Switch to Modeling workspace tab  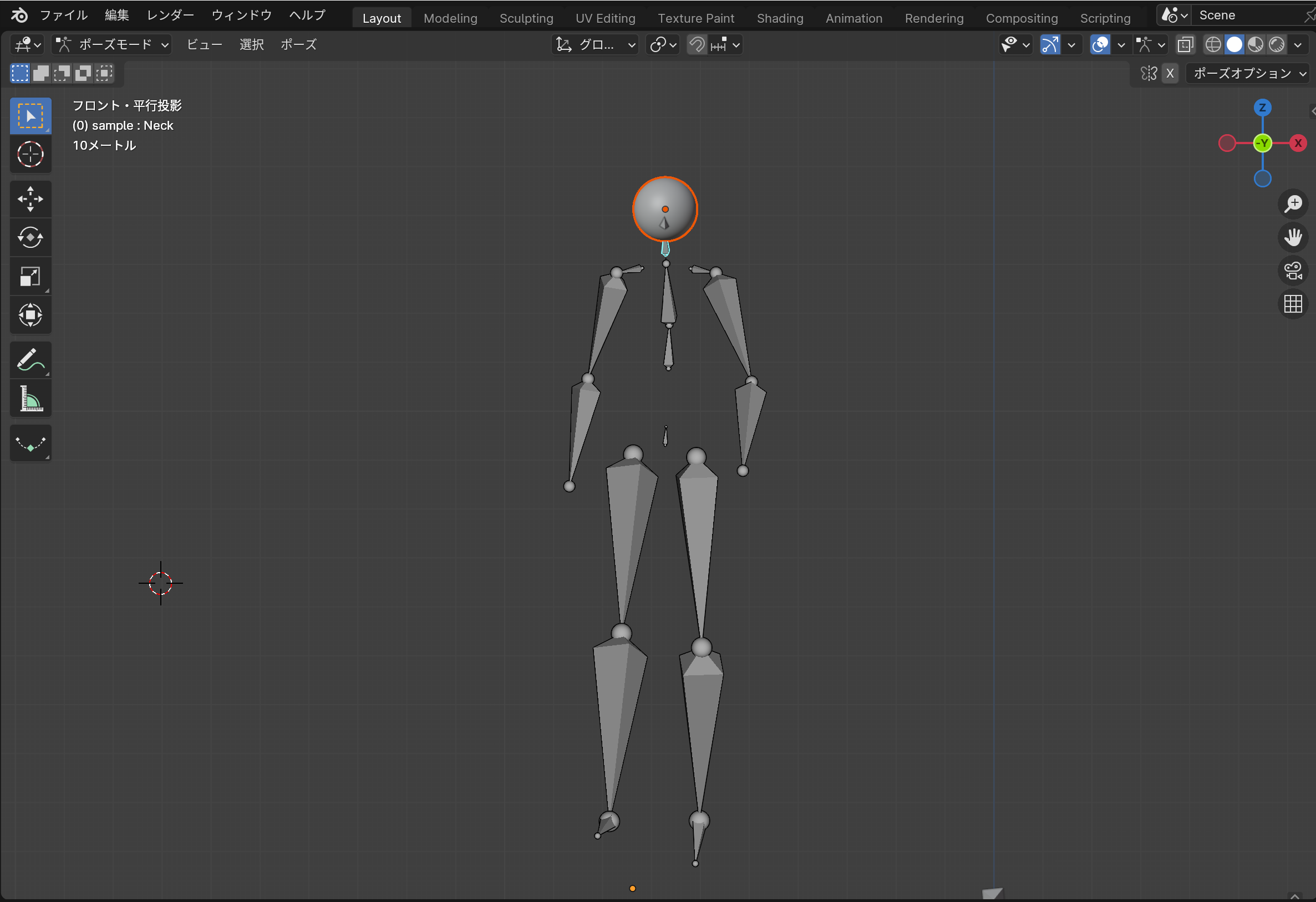[451, 18]
